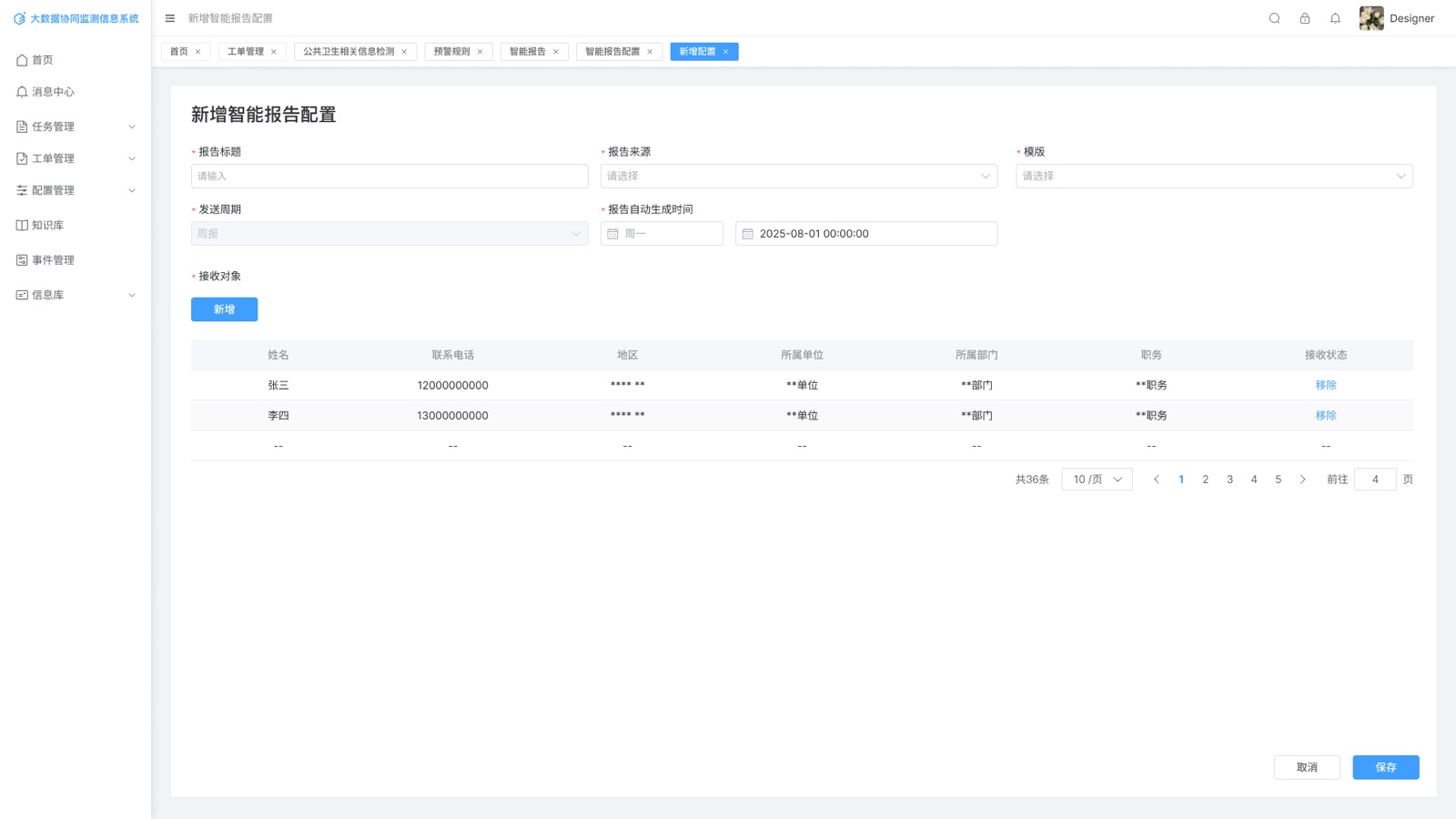
Task: Close the 工单管理 tab
Action: point(273,52)
